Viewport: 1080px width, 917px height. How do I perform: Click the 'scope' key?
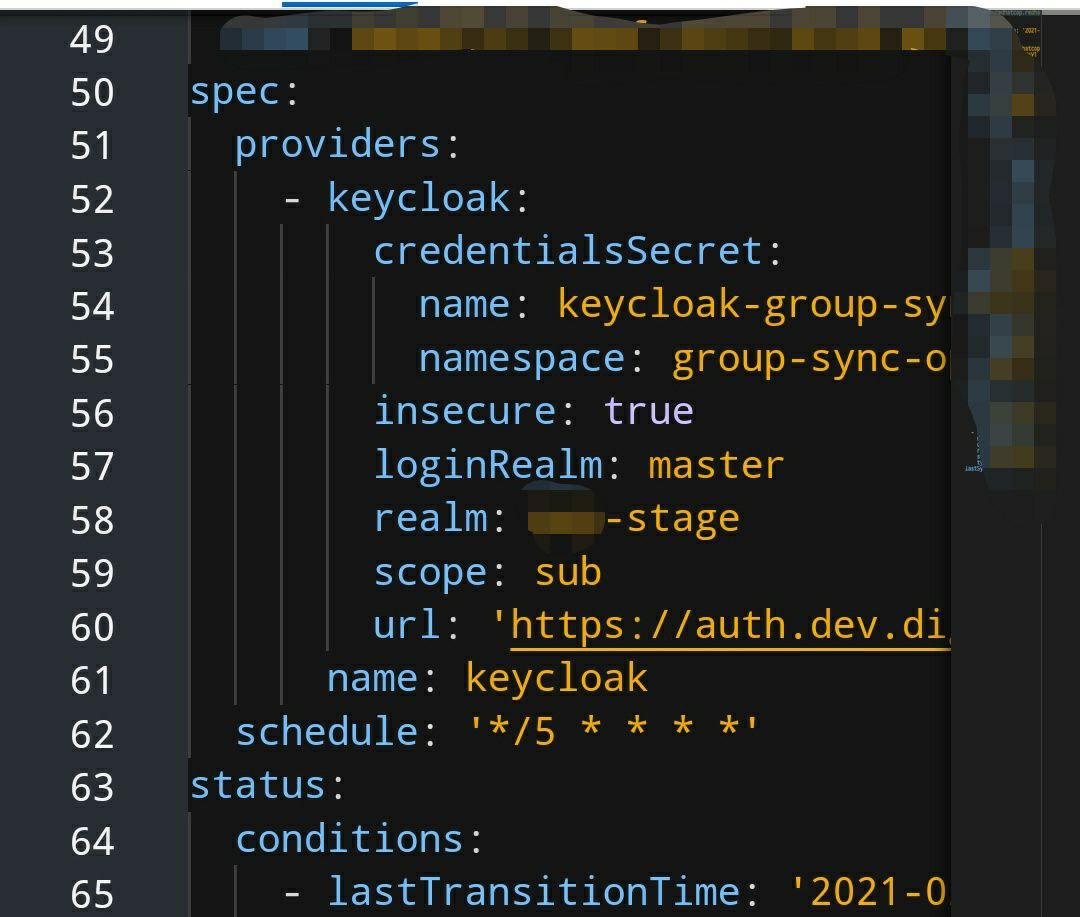point(430,573)
